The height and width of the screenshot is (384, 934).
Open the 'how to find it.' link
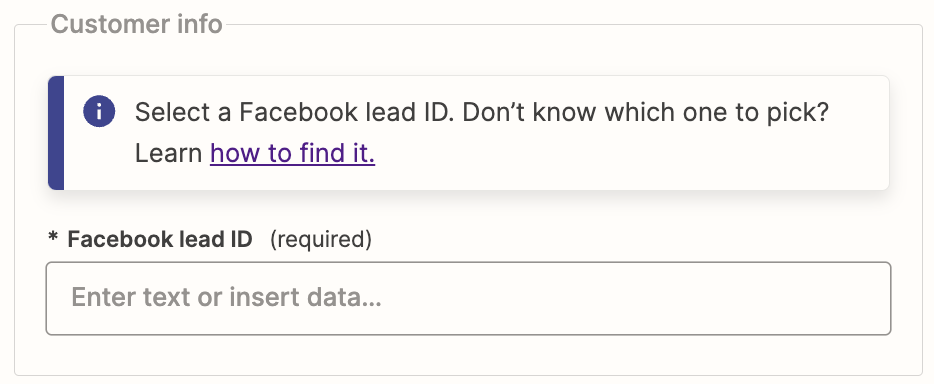(292, 153)
